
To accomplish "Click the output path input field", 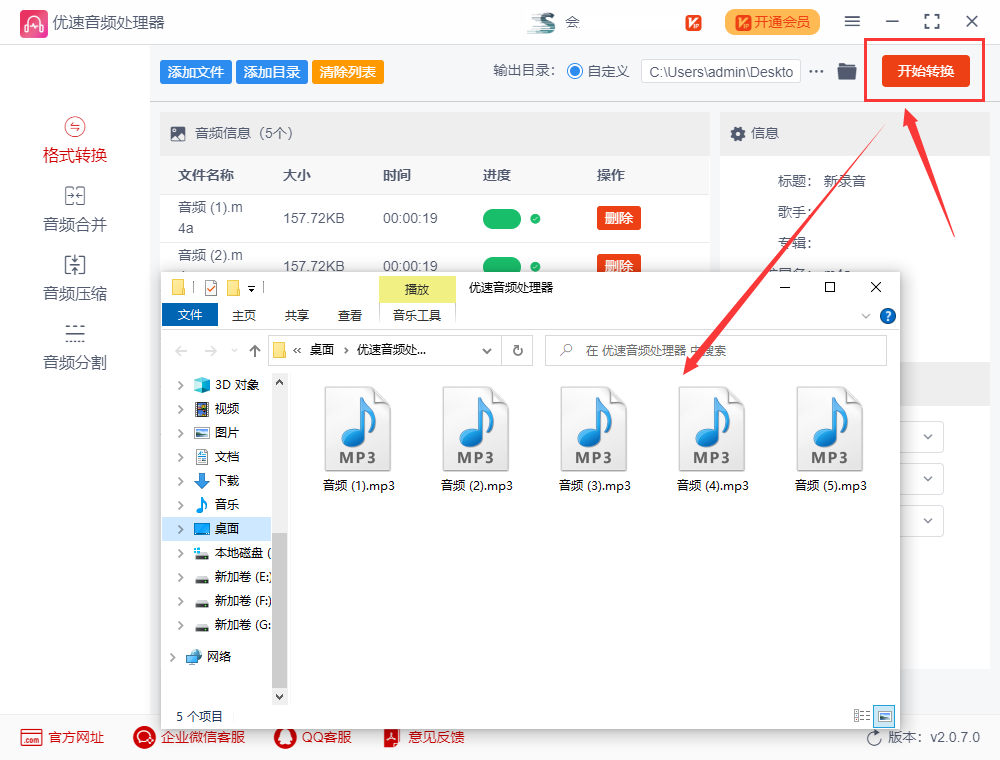I will (721, 71).
